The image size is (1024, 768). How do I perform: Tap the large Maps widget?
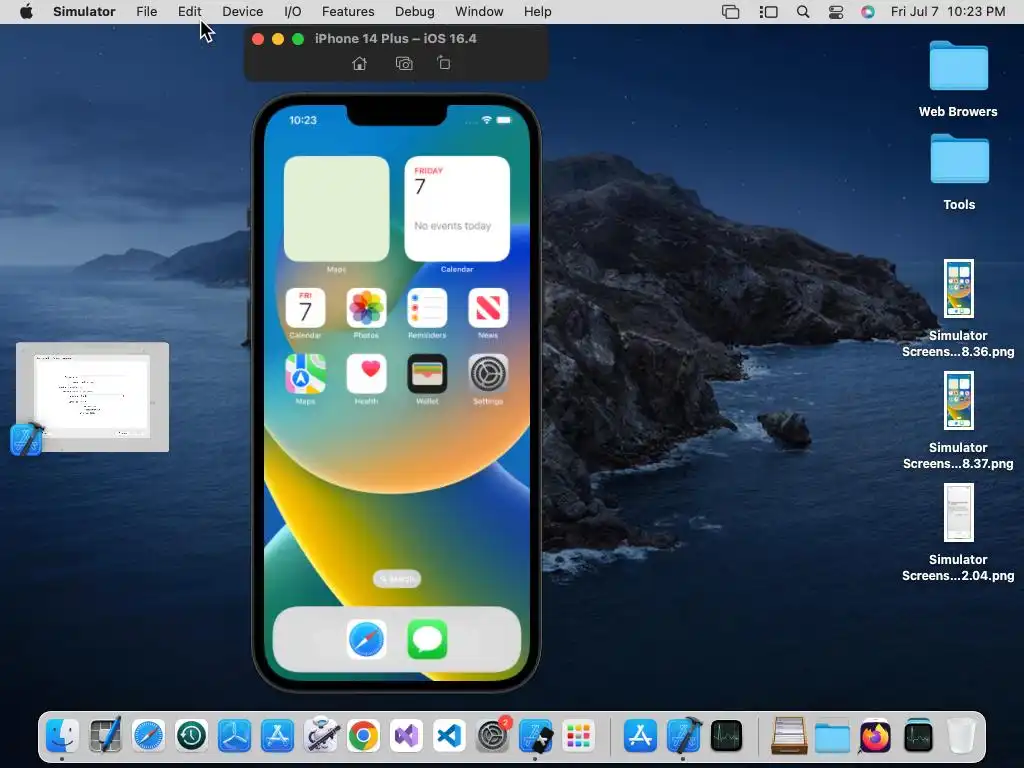(336, 209)
